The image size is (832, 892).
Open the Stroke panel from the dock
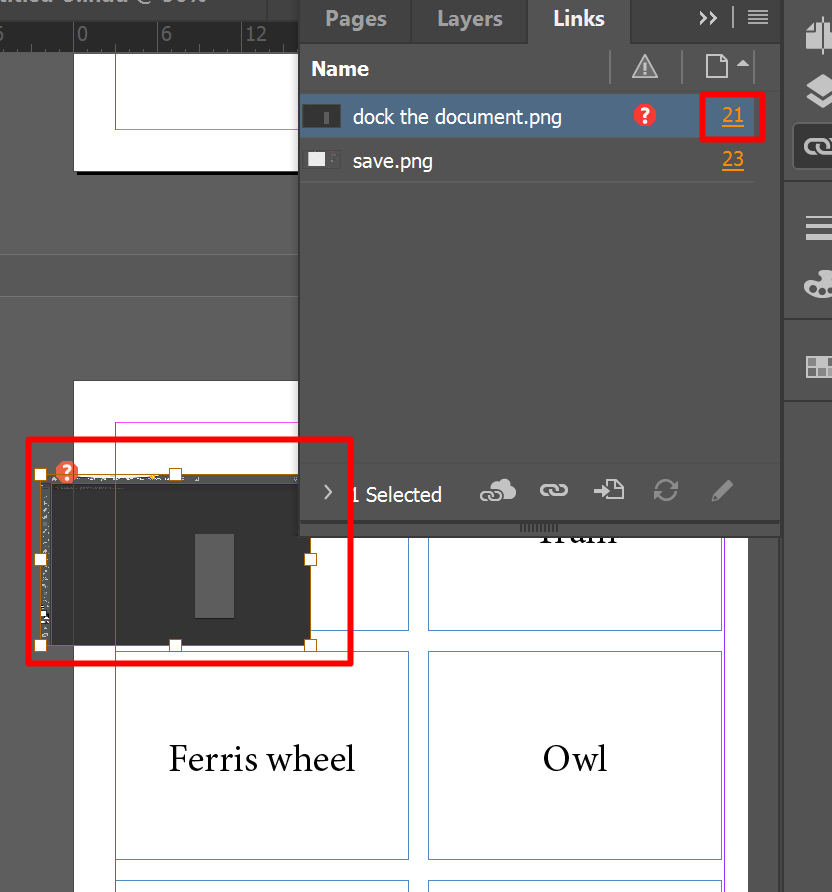(818, 227)
